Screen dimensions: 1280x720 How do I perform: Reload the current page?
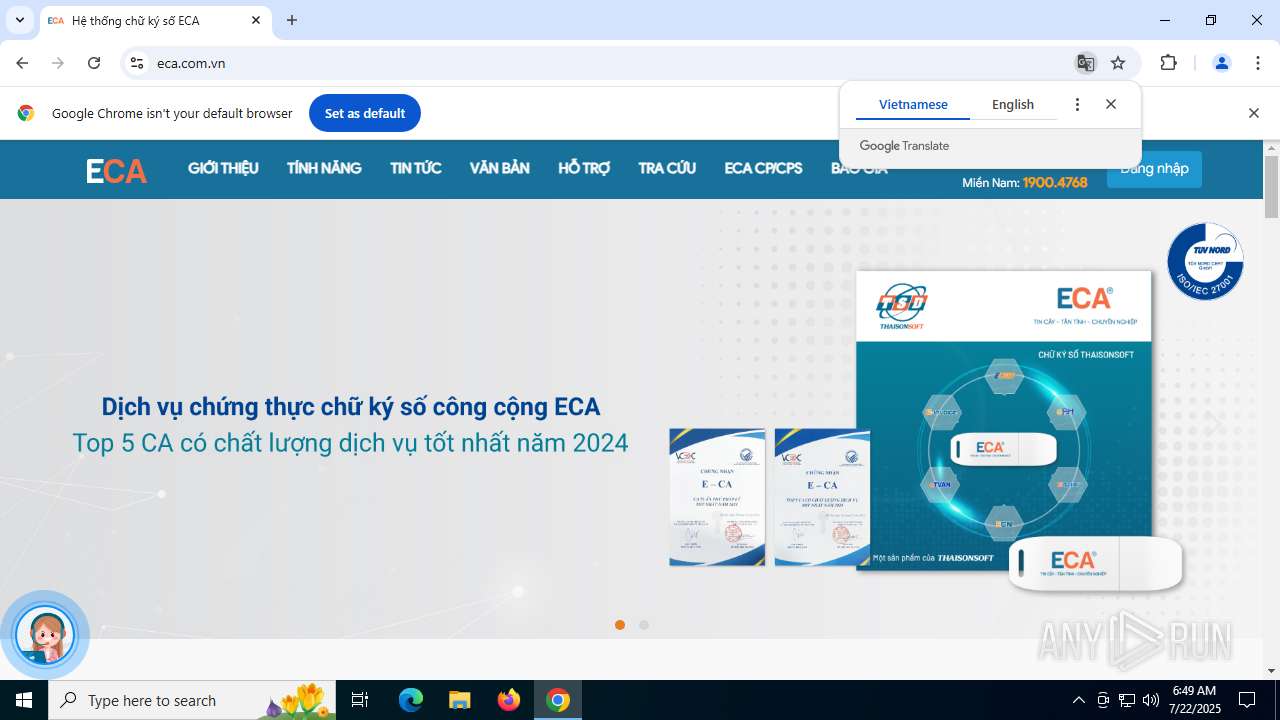point(94,63)
